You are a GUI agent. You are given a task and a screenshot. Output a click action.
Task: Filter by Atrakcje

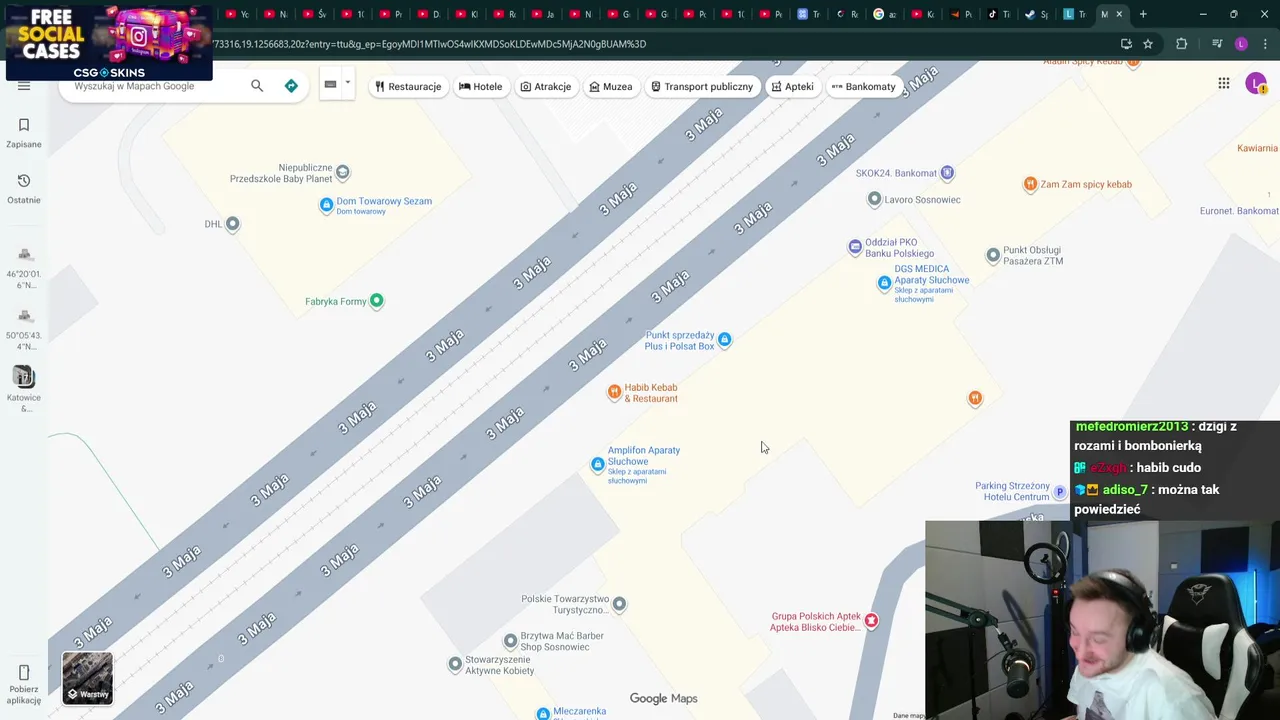(x=546, y=87)
